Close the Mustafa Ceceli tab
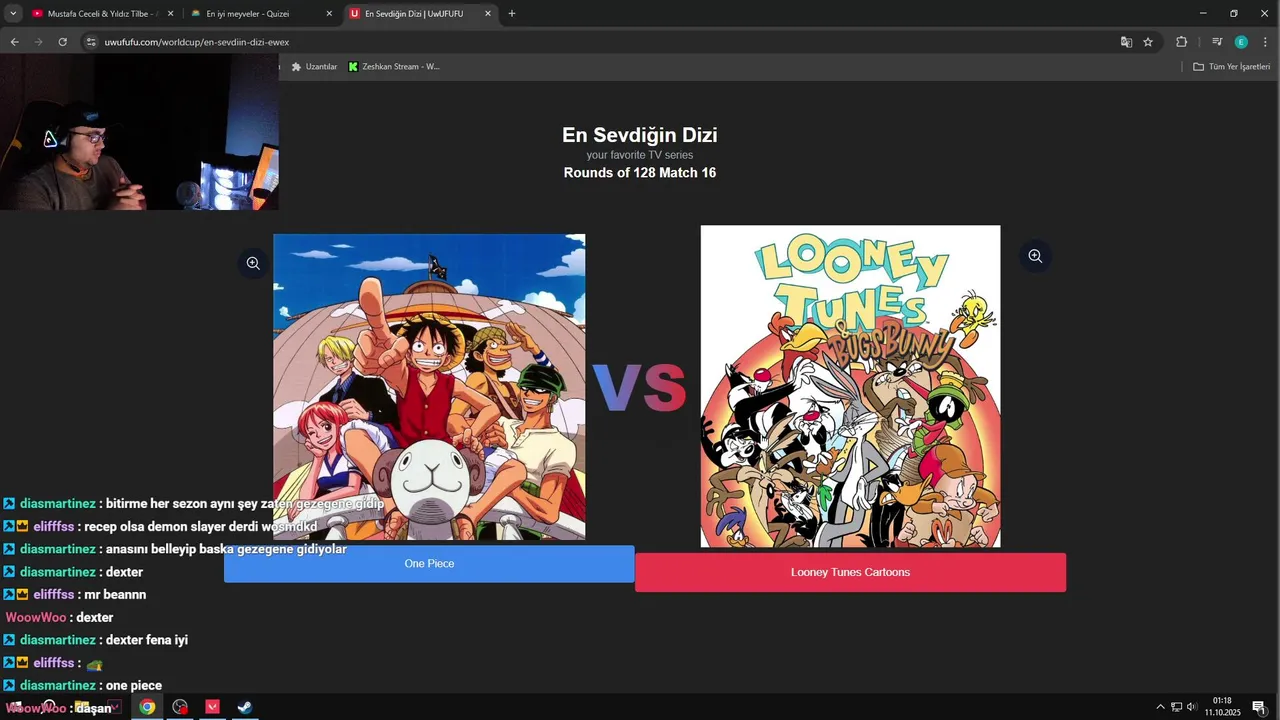This screenshot has width=1280, height=720. [x=170, y=14]
